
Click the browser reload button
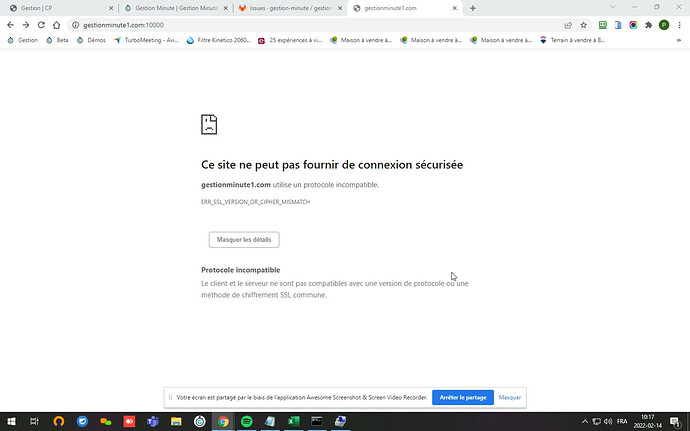(38, 25)
